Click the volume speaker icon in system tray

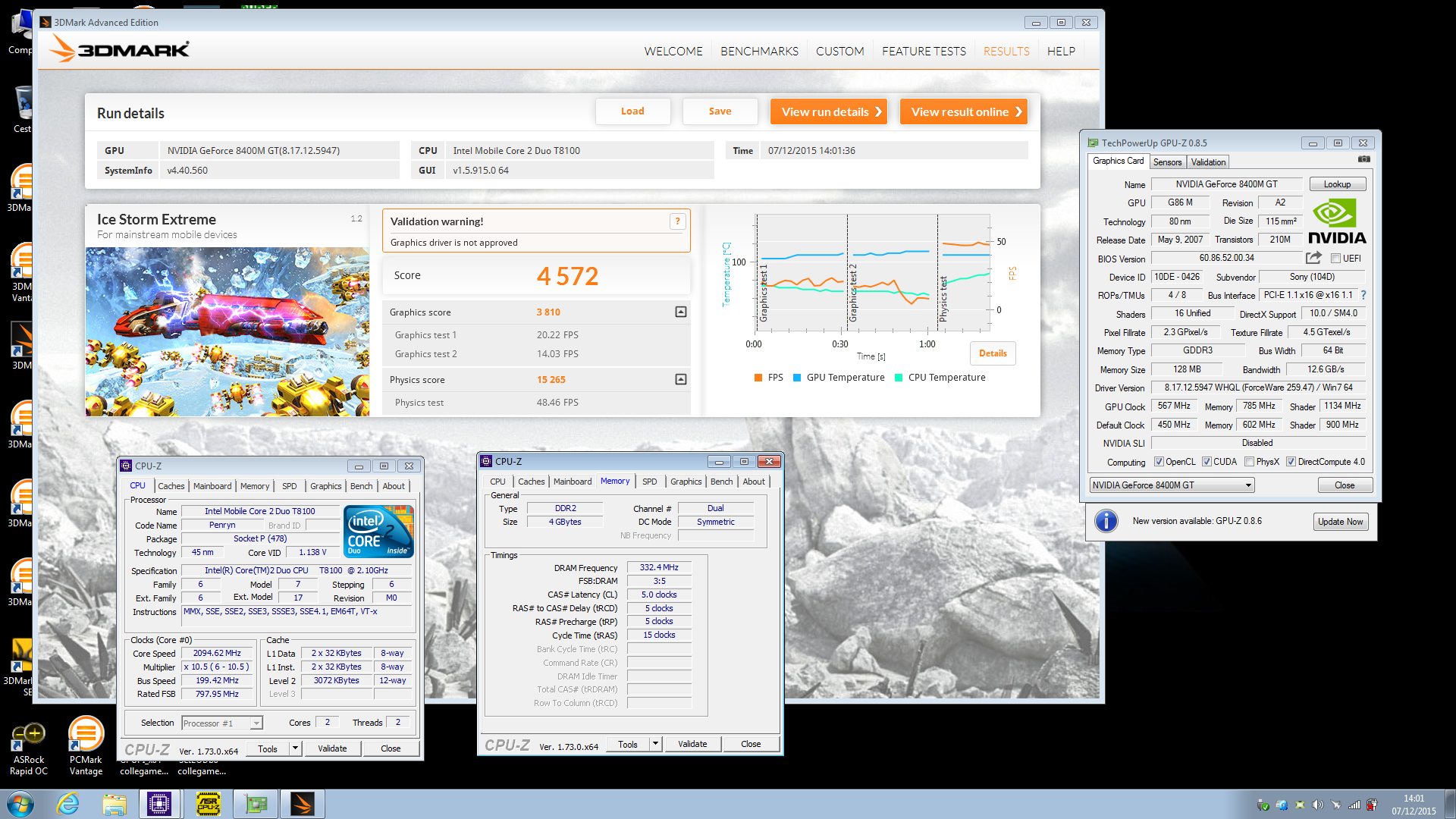point(1318,805)
